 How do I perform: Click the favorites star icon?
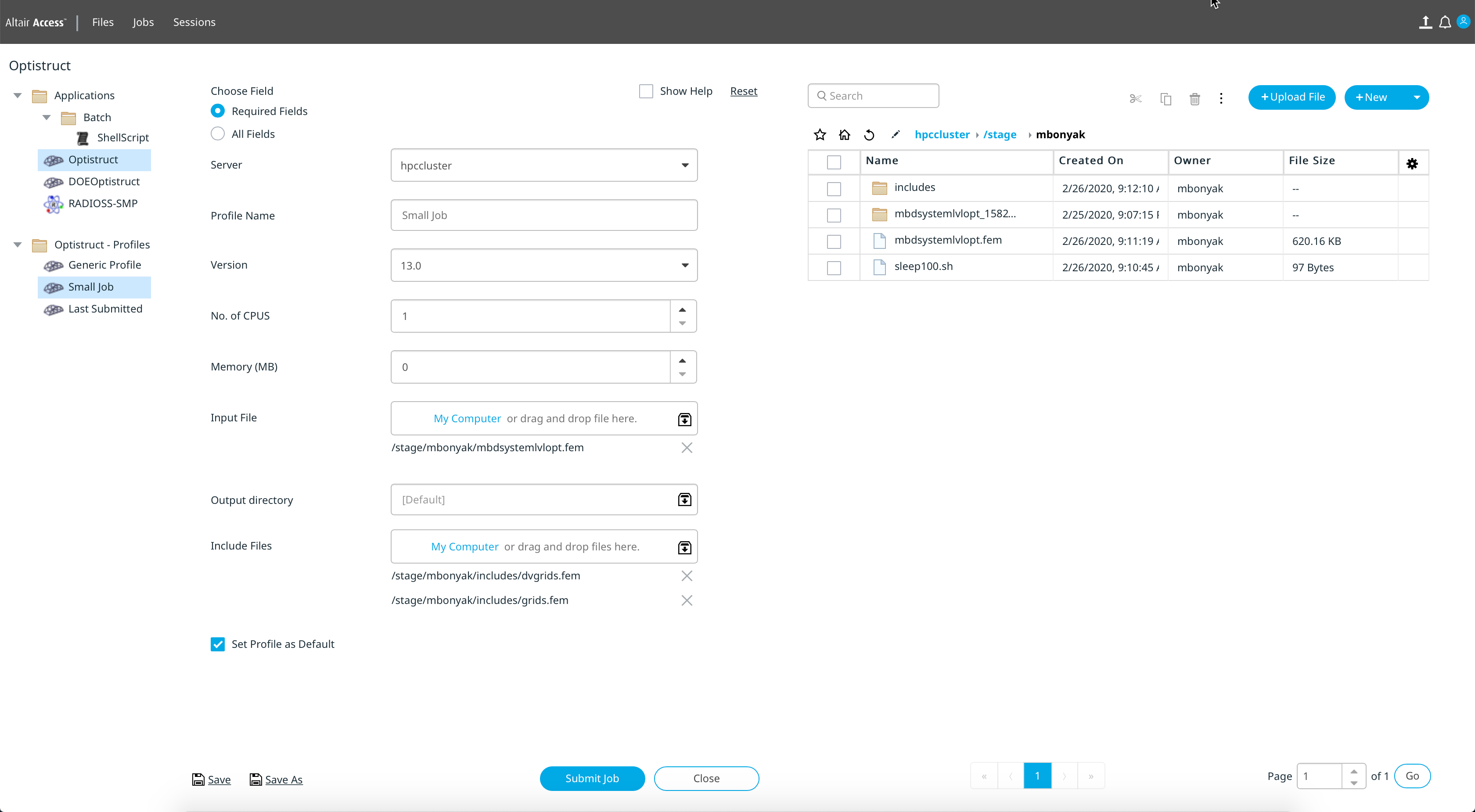[820, 135]
